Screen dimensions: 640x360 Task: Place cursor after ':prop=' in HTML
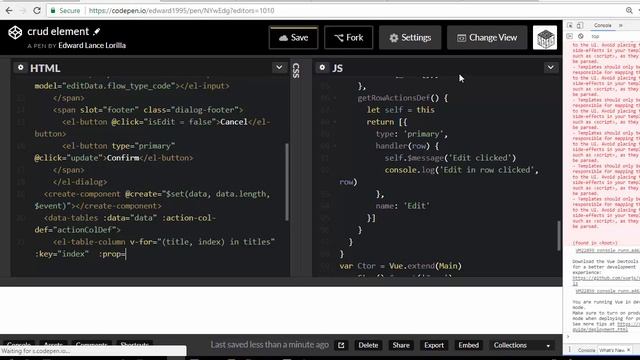[x=126, y=254]
